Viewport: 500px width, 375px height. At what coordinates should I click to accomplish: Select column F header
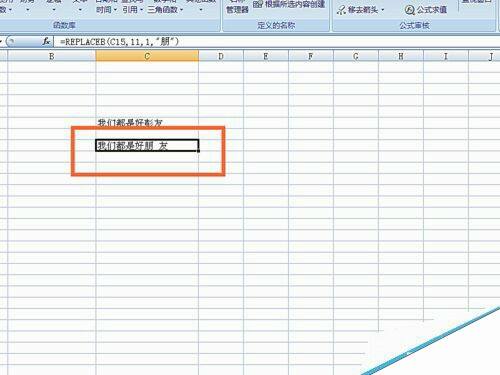coord(311,56)
